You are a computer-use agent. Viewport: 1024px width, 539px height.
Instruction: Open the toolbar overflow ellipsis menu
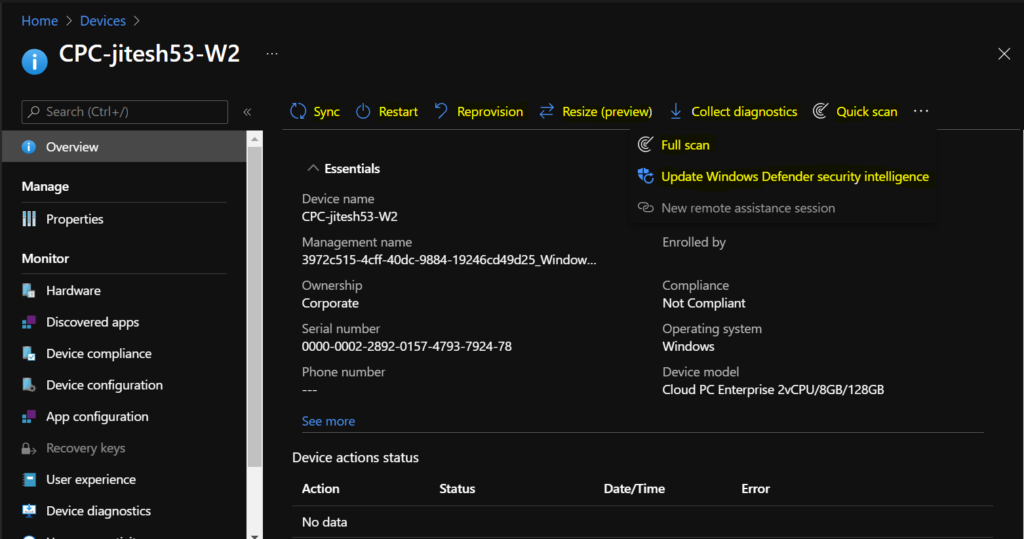[x=921, y=111]
